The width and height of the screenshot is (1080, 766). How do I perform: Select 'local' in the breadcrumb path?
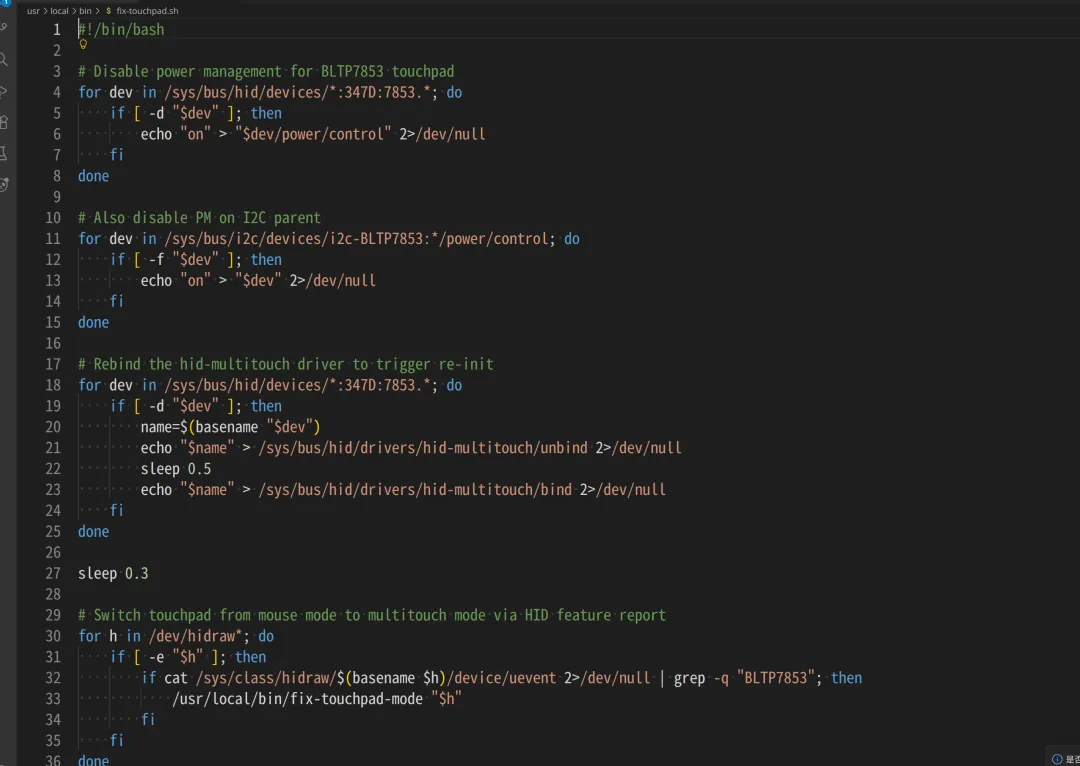(x=59, y=11)
